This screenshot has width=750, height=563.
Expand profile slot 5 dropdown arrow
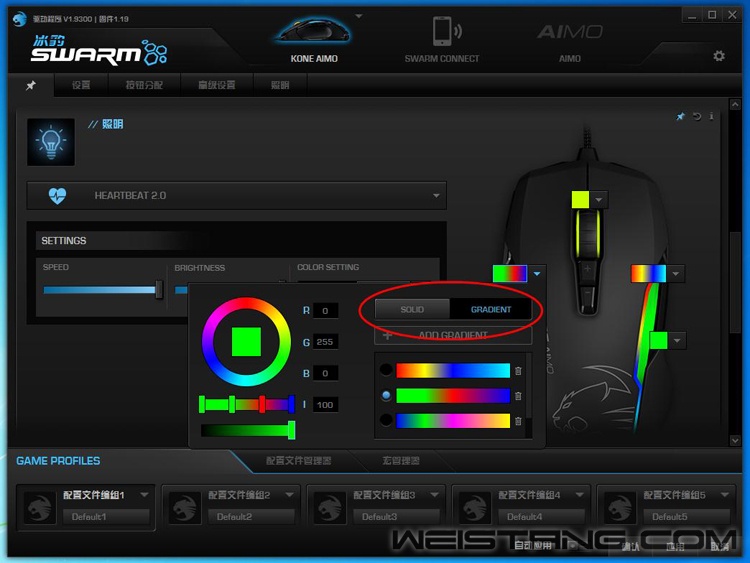point(725,495)
